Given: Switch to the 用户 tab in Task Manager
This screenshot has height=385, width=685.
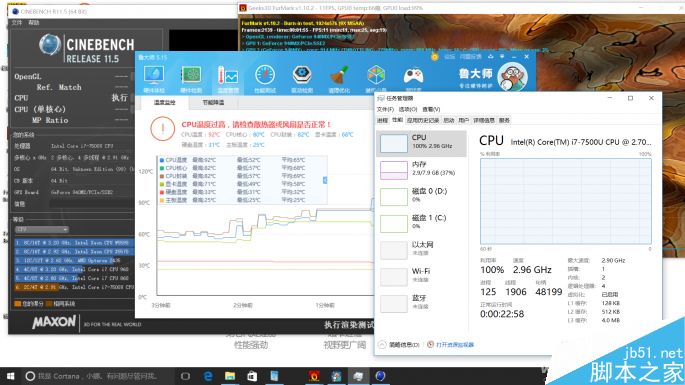Looking at the screenshot, I should tap(464, 120).
